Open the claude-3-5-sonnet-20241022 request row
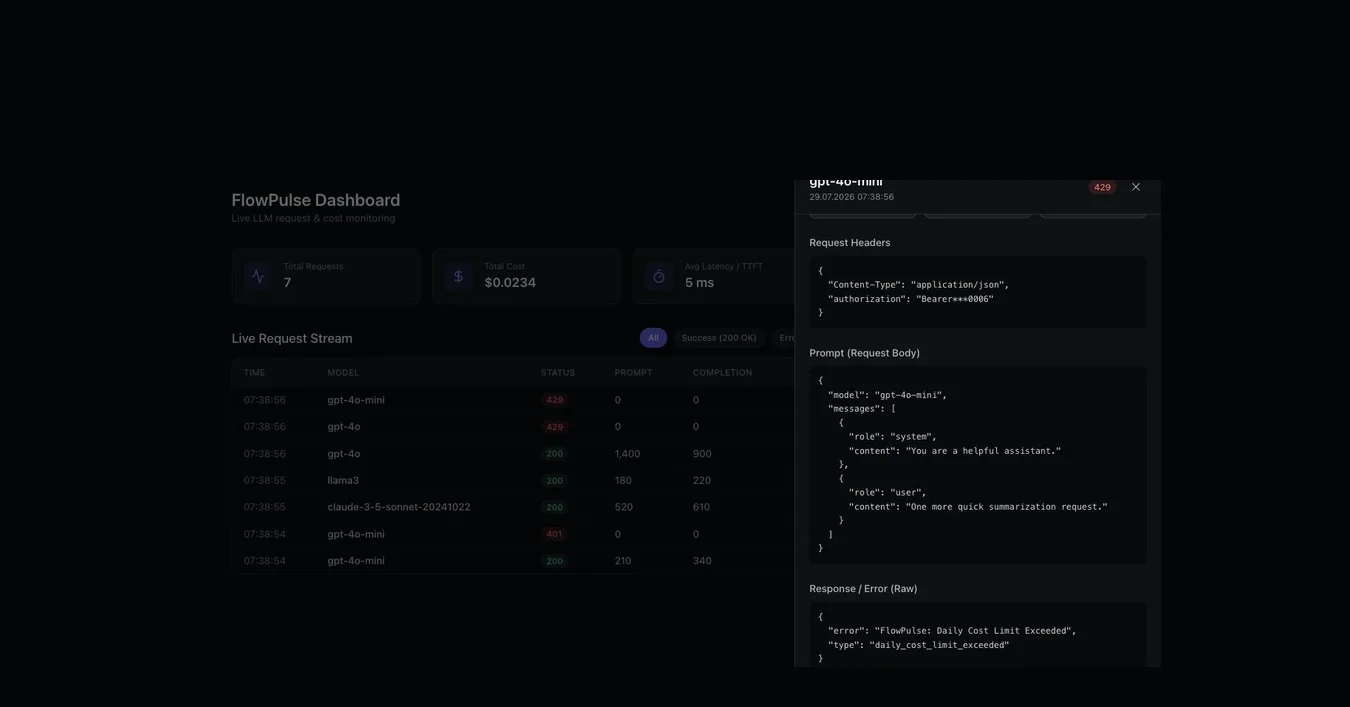 (x=513, y=507)
